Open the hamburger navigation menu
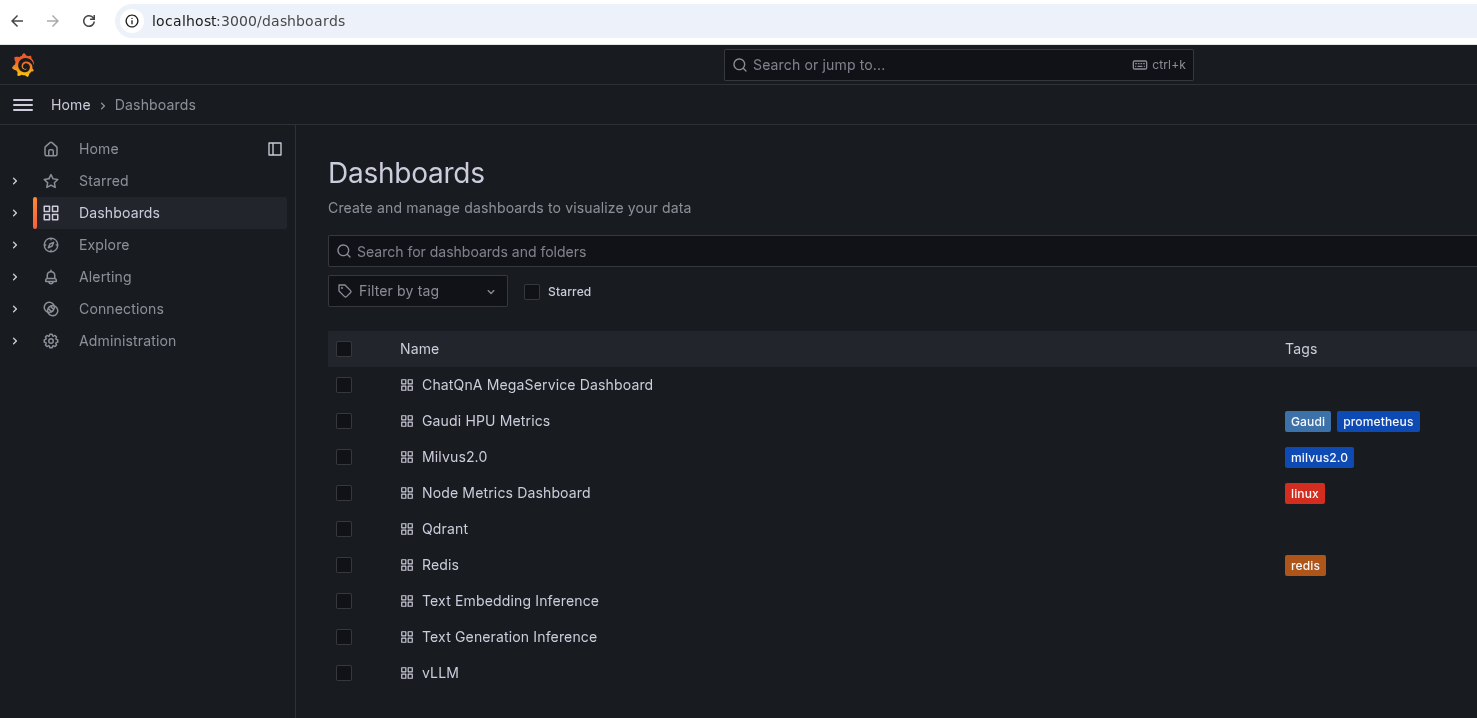1477x718 pixels. click(23, 105)
